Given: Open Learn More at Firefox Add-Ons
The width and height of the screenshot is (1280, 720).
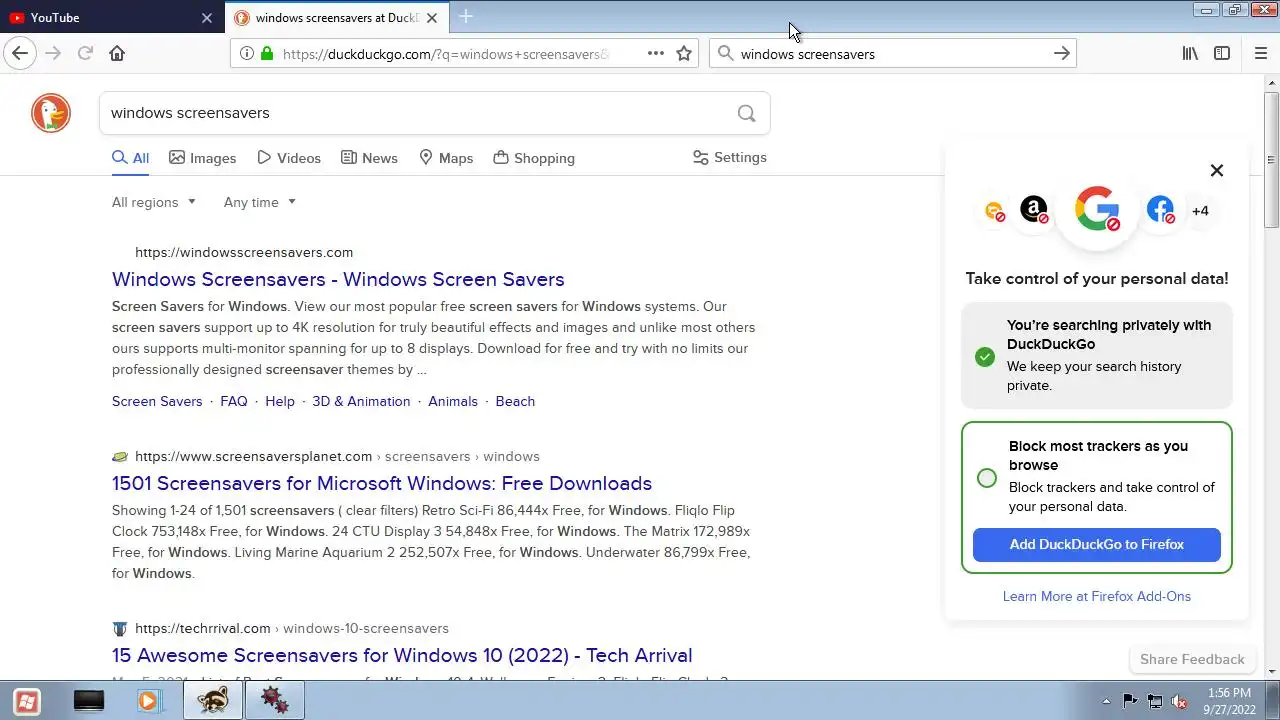Looking at the screenshot, I should pos(1097,596).
